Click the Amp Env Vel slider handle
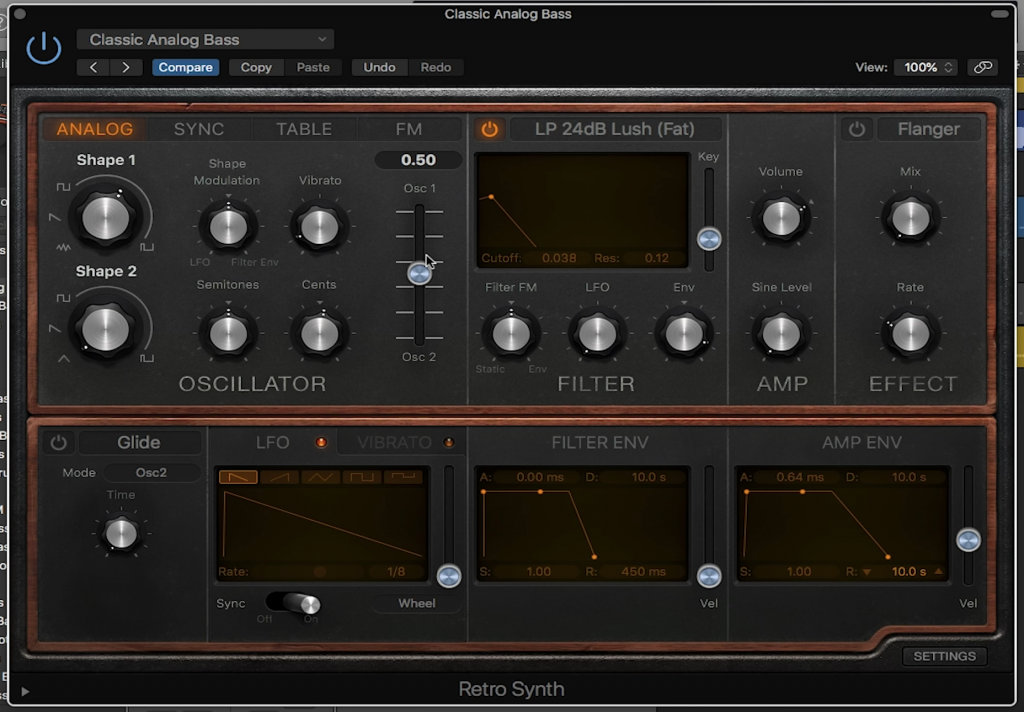1024x712 pixels. pos(968,540)
